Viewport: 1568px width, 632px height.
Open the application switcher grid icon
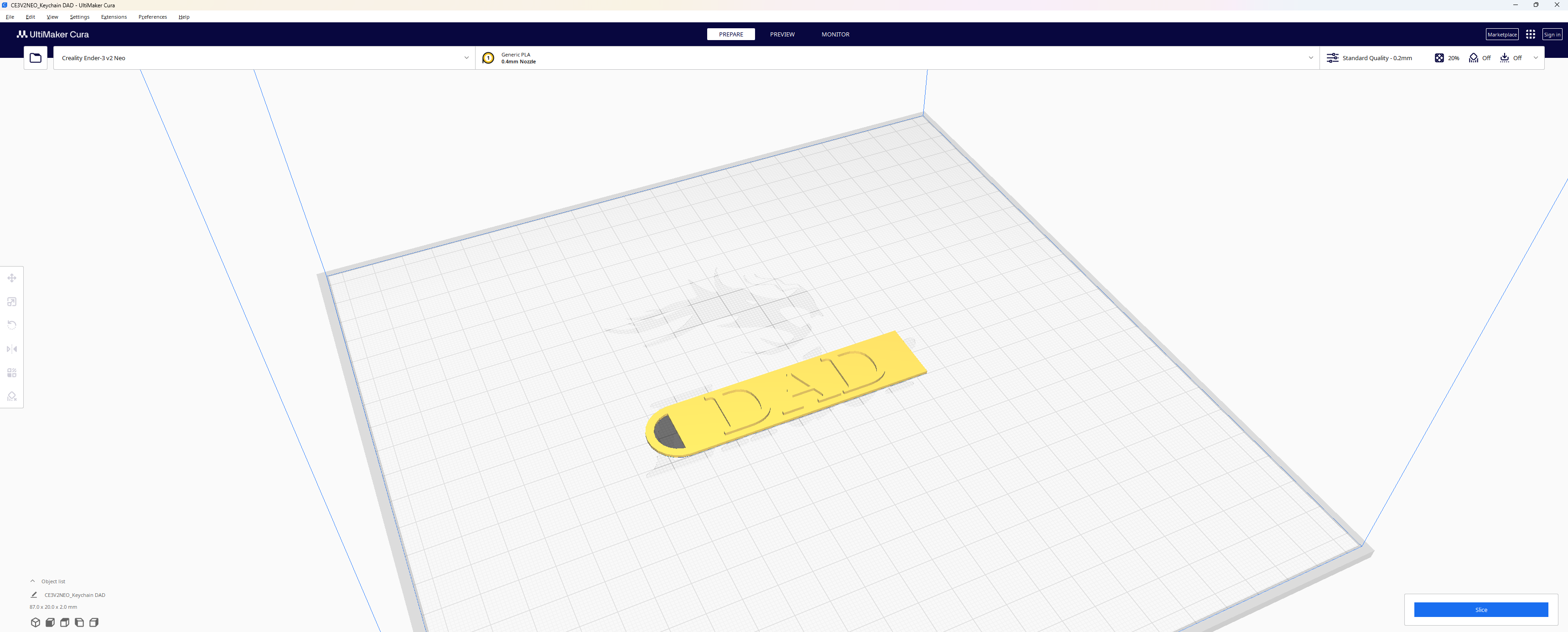pyautogui.click(x=1530, y=34)
